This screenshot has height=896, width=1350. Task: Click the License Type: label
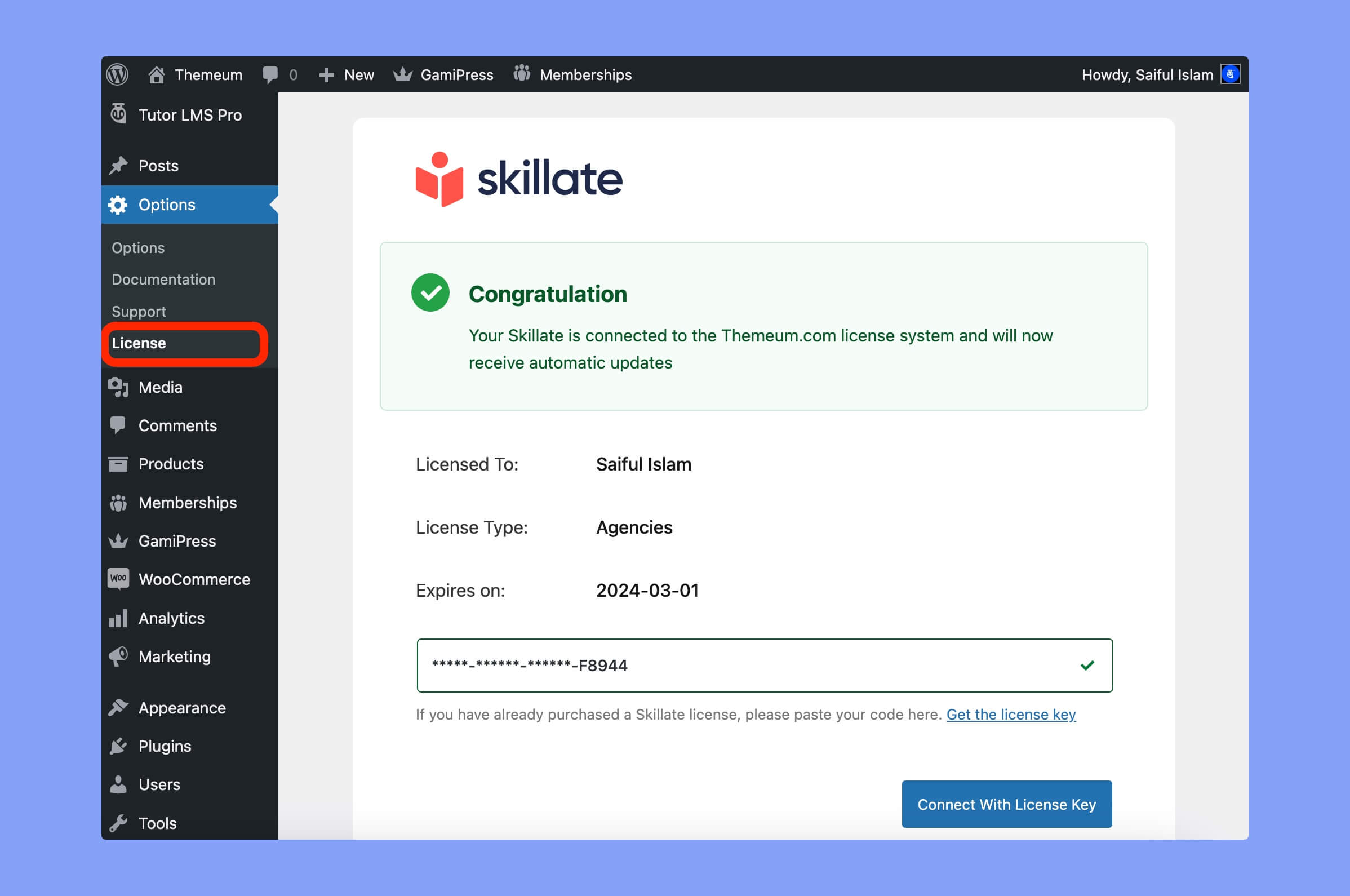click(x=472, y=527)
